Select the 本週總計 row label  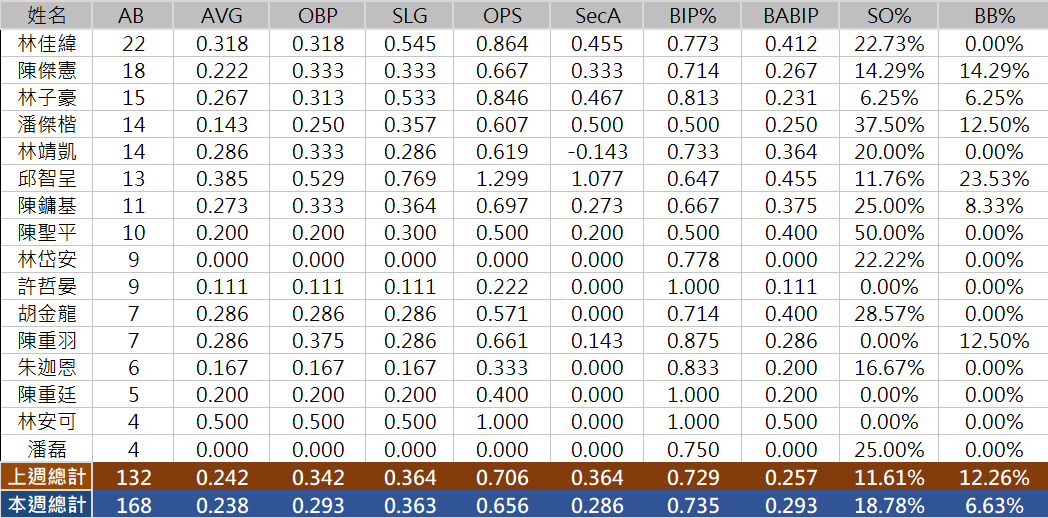[x=46, y=504]
